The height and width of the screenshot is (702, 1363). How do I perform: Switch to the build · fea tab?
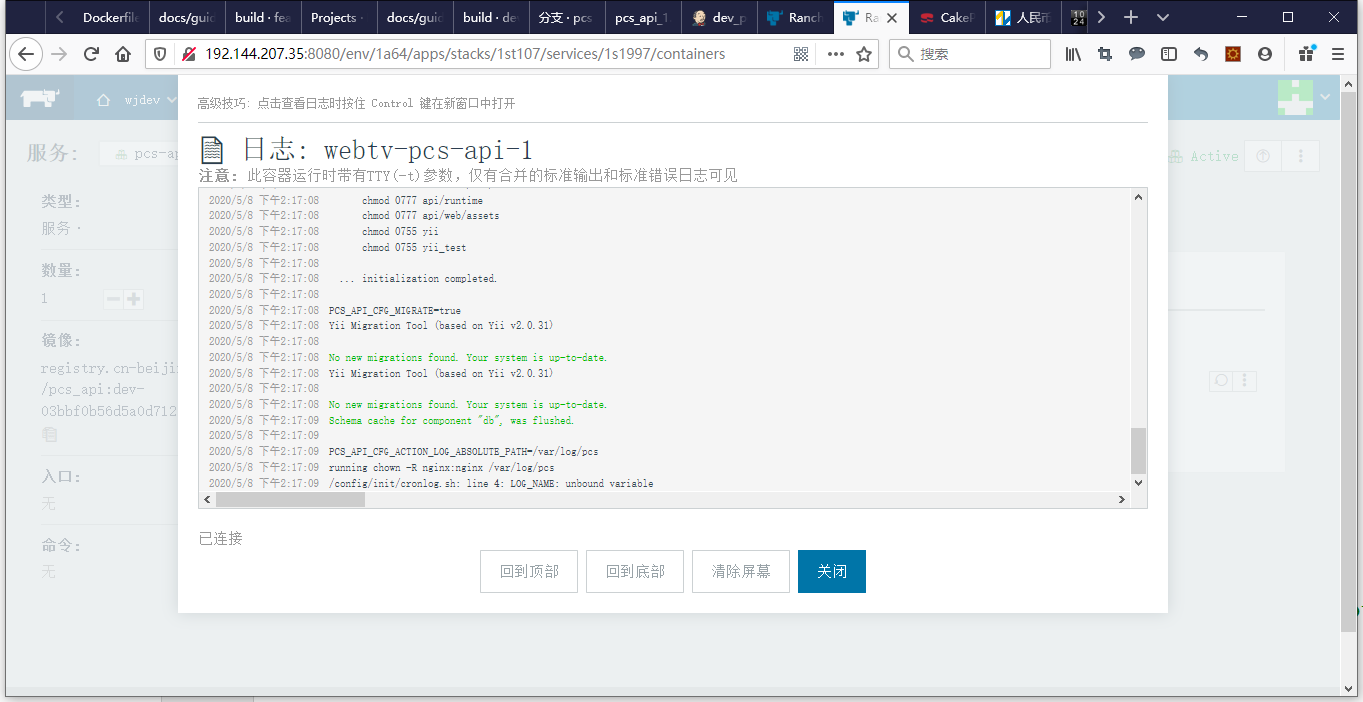(263, 18)
